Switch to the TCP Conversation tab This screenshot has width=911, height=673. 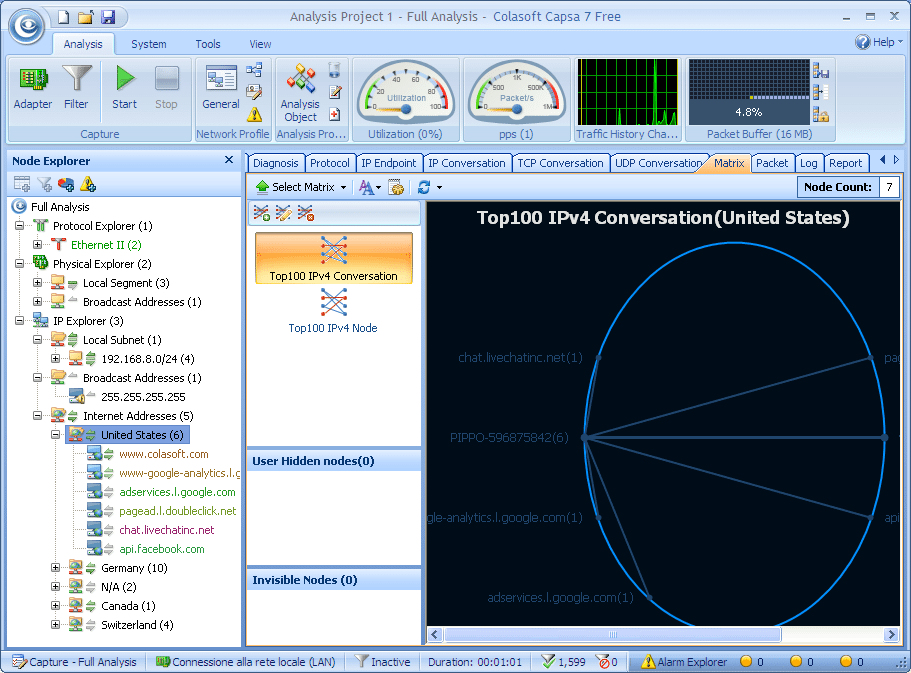559,163
